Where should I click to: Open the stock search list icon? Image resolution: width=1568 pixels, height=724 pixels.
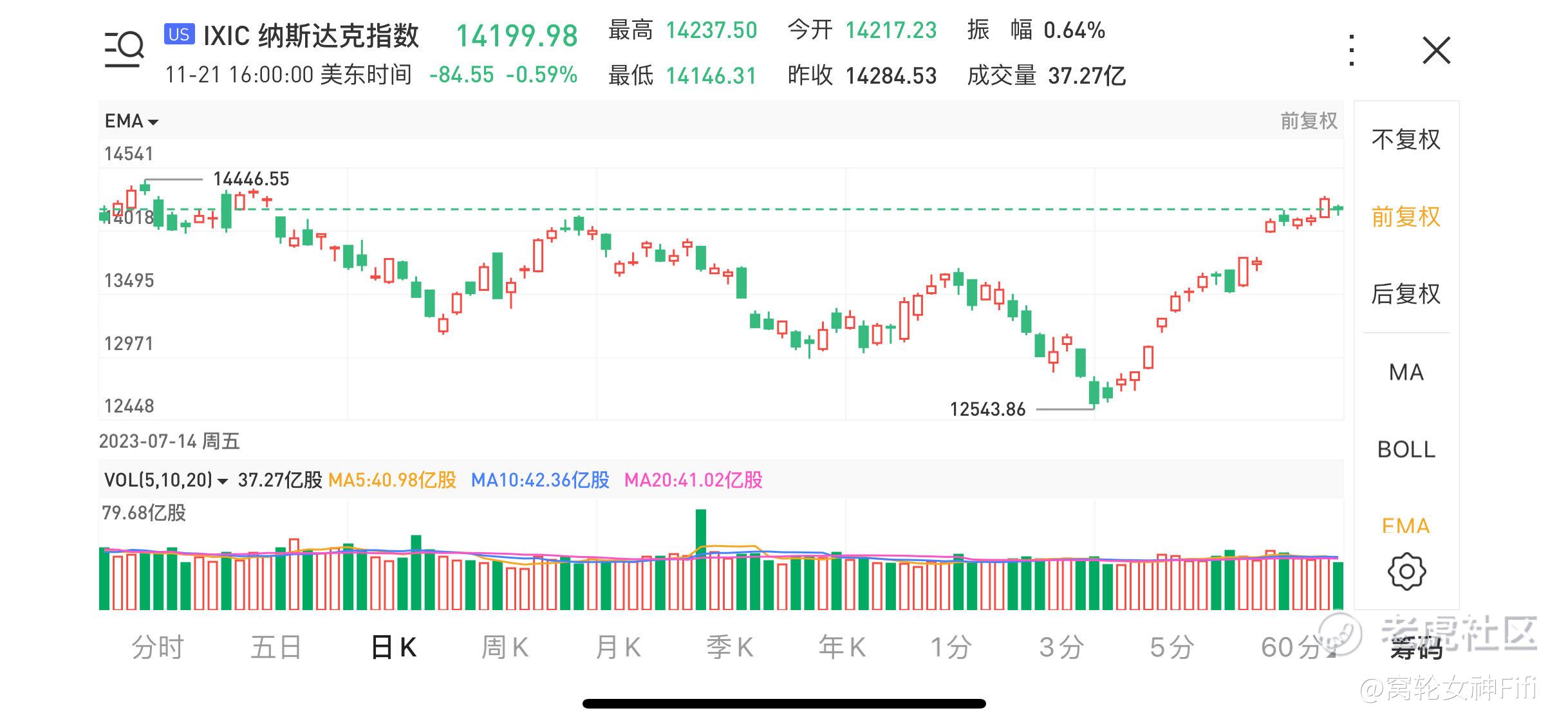click(124, 49)
